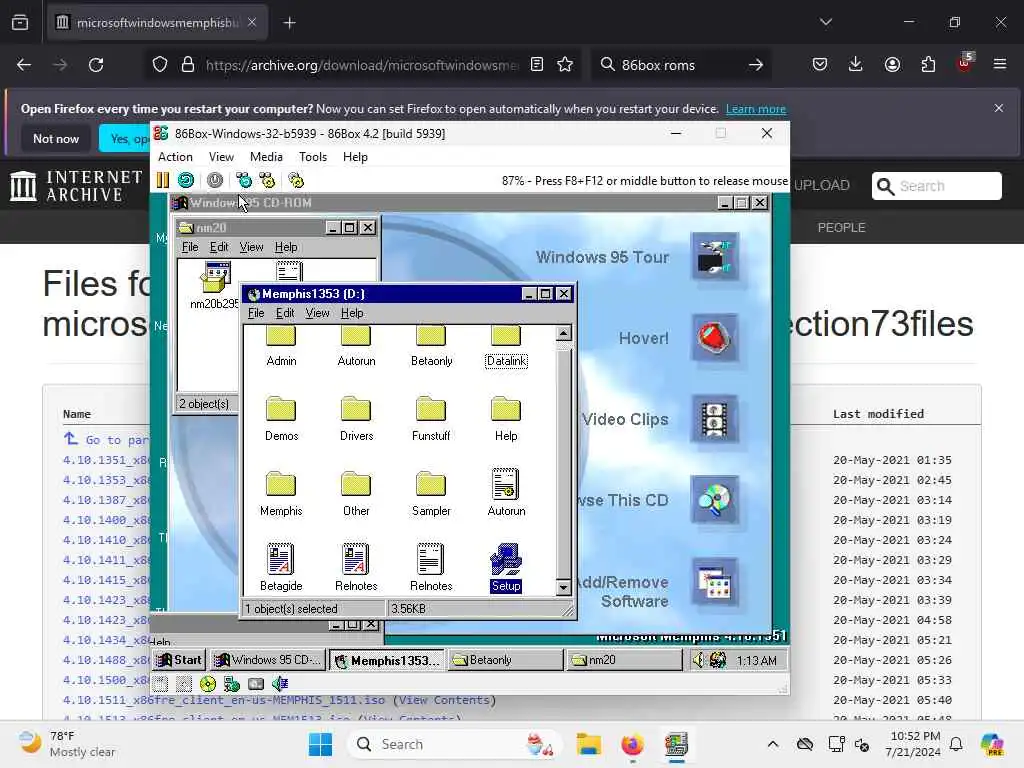Image resolution: width=1024 pixels, height=768 pixels.
Task: Open the 86Box Action menu
Action: (175, 157)
